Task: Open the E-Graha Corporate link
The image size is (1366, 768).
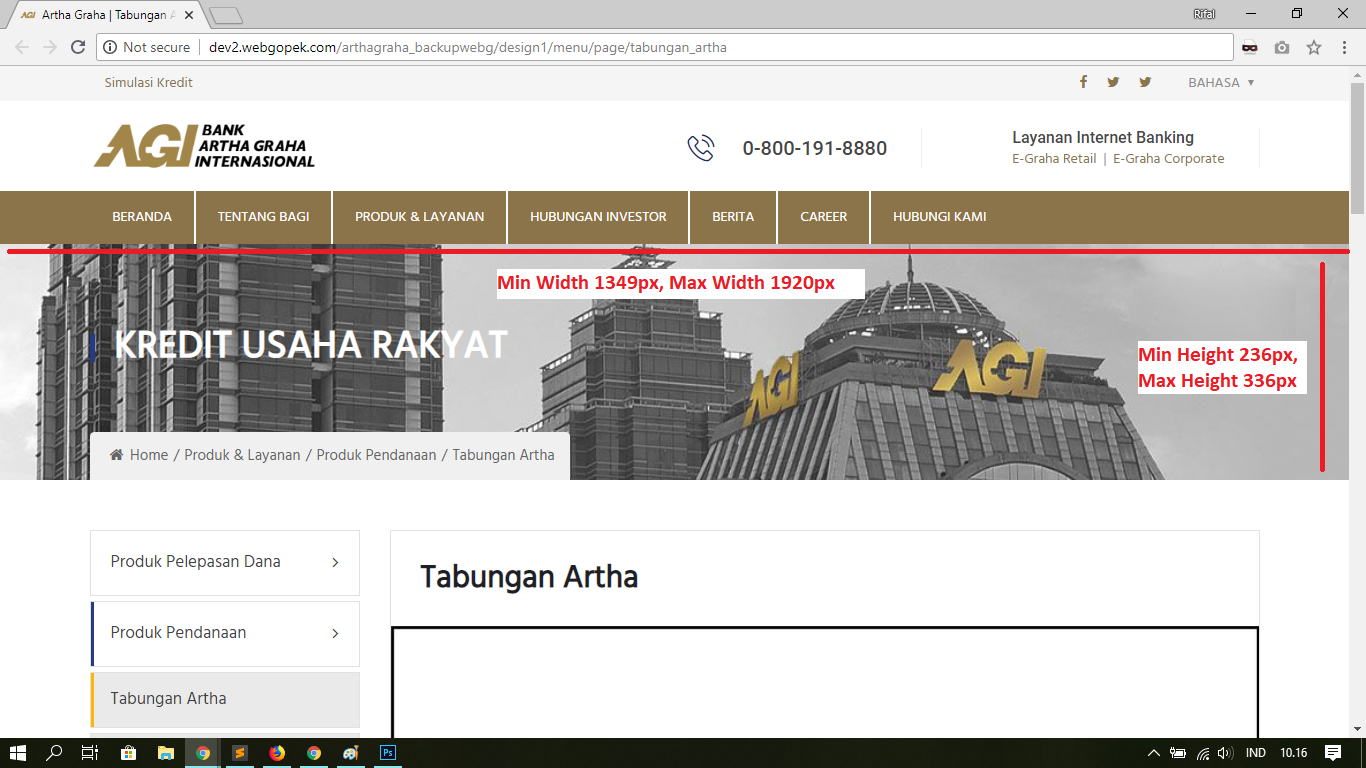Action: (1169, 158)
